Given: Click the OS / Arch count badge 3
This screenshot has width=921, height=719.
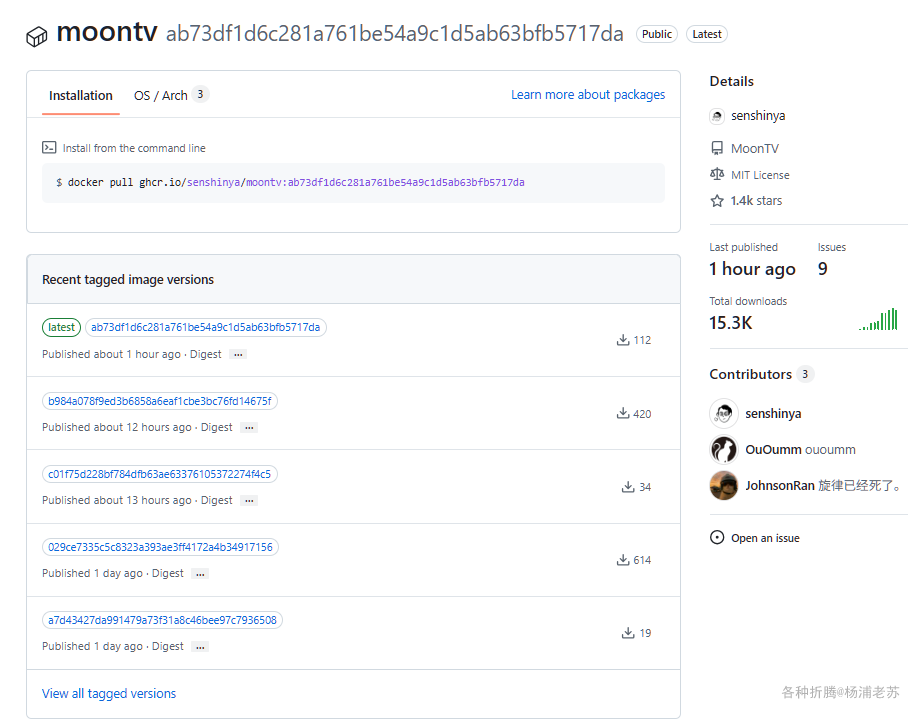Looking at the screenshot, I should pyautogui.click(x=200, y=94).
